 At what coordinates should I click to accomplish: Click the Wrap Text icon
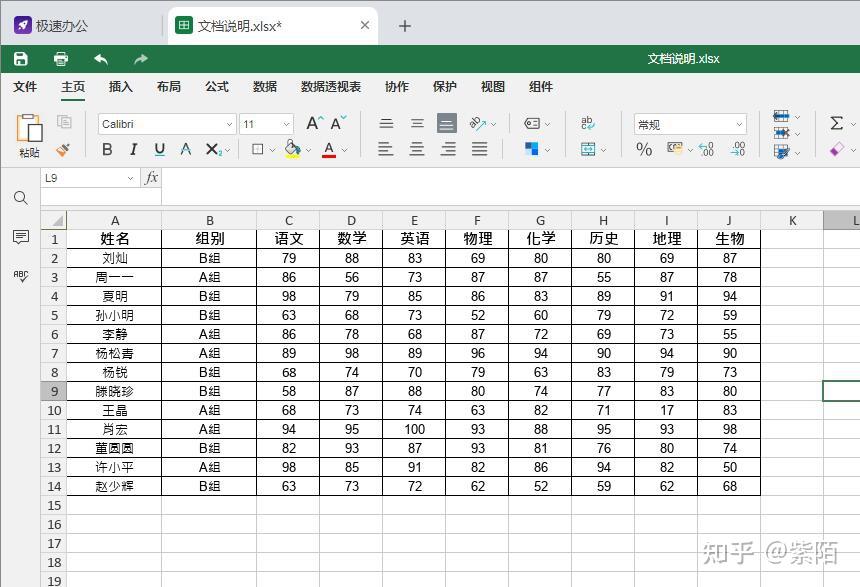tap(587, 123)
